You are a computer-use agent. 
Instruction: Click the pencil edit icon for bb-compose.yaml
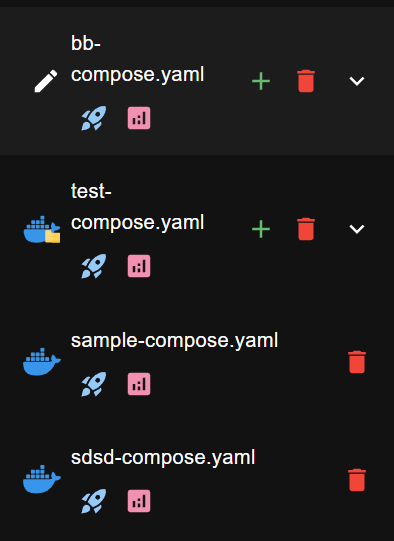pos(46,81)
